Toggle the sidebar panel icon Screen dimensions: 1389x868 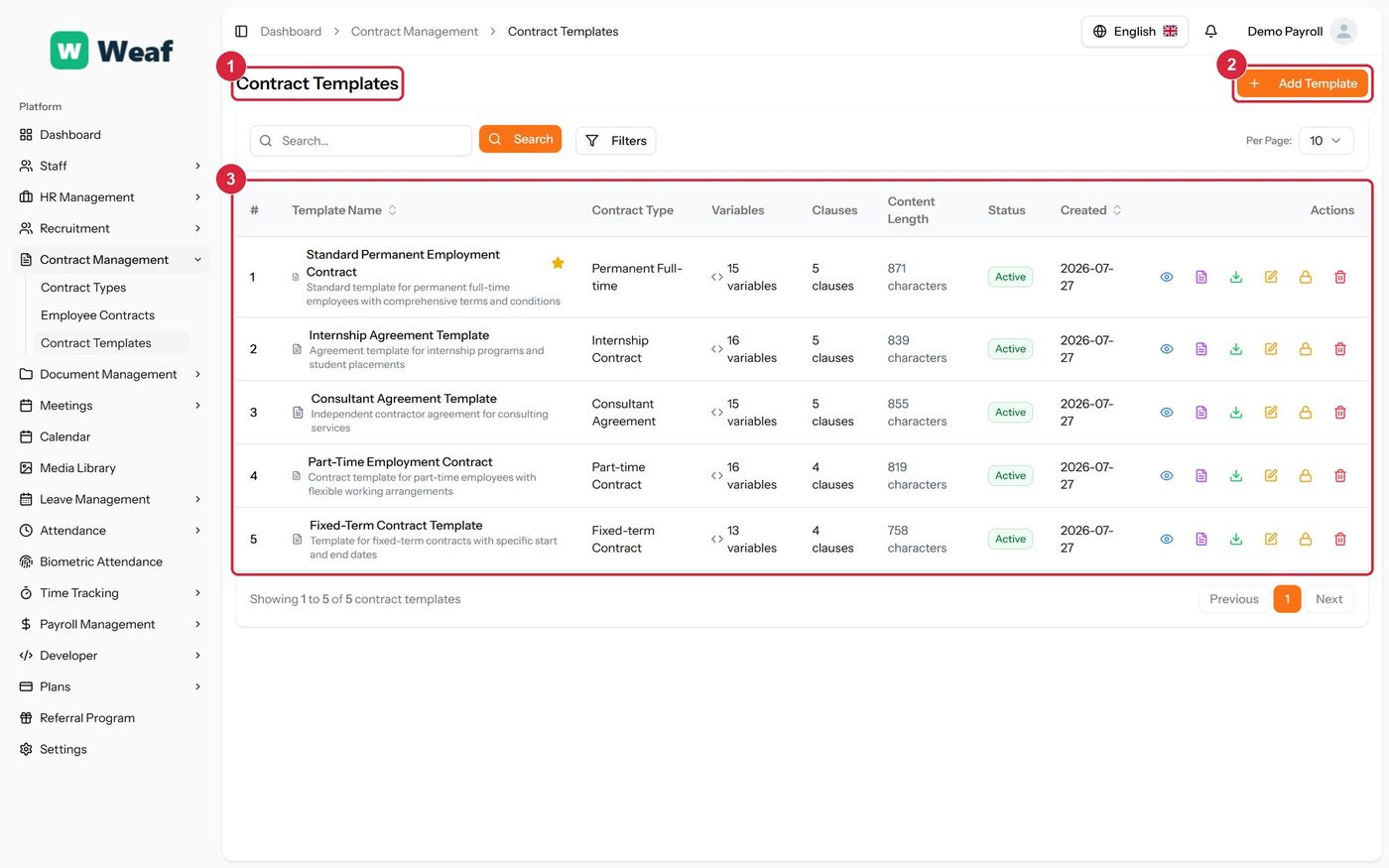(241, 31)
